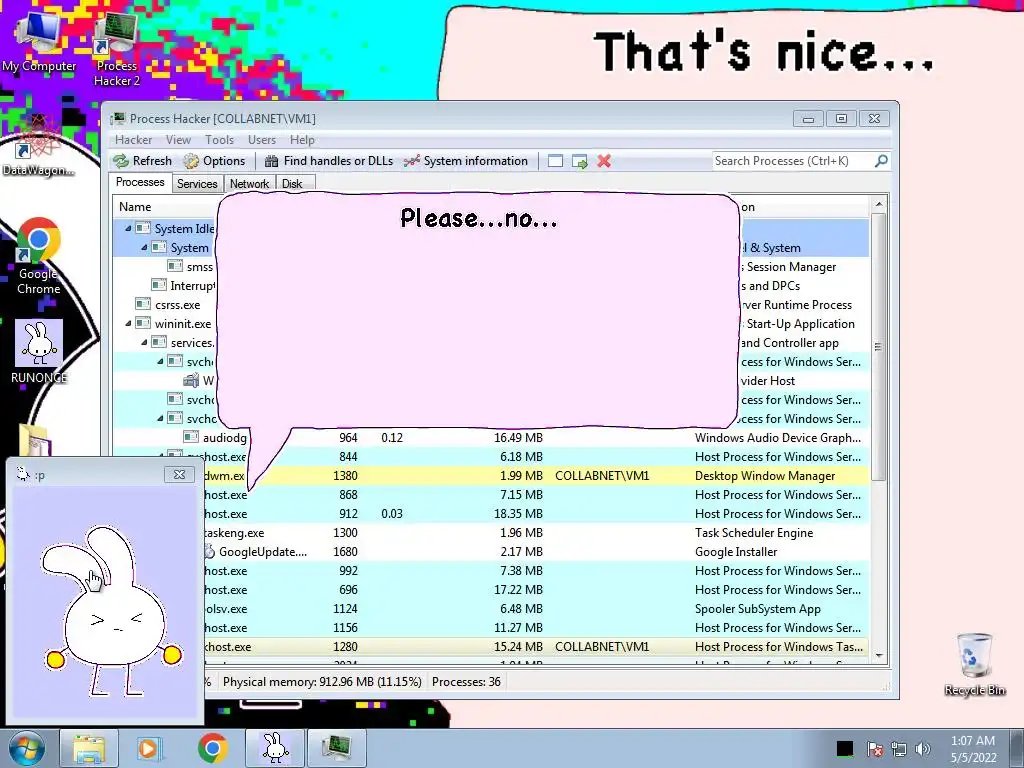This screenshot has width=1024, height=768.
Task: Open the Recycle Bin
Action: tap(974, 664)
